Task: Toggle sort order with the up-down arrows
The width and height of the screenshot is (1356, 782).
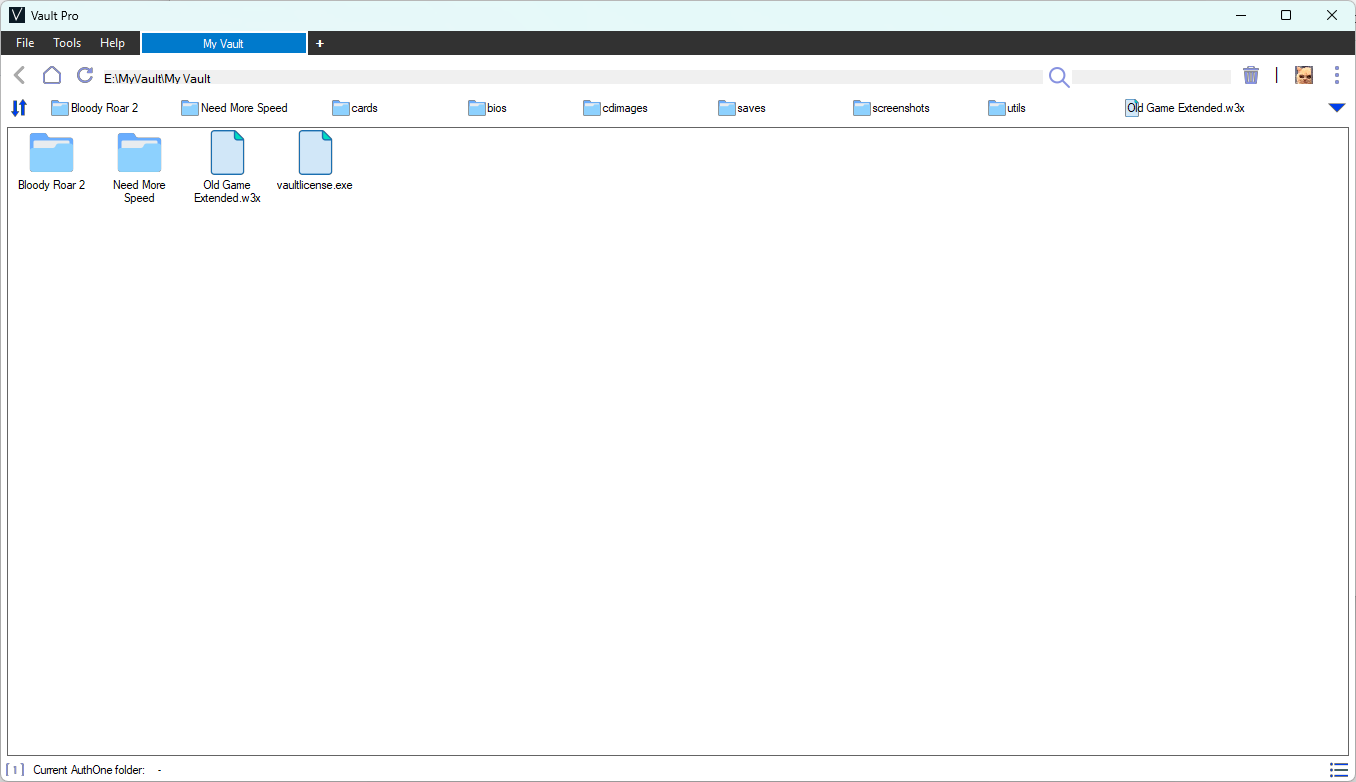Action: click(x=19, y=108)
